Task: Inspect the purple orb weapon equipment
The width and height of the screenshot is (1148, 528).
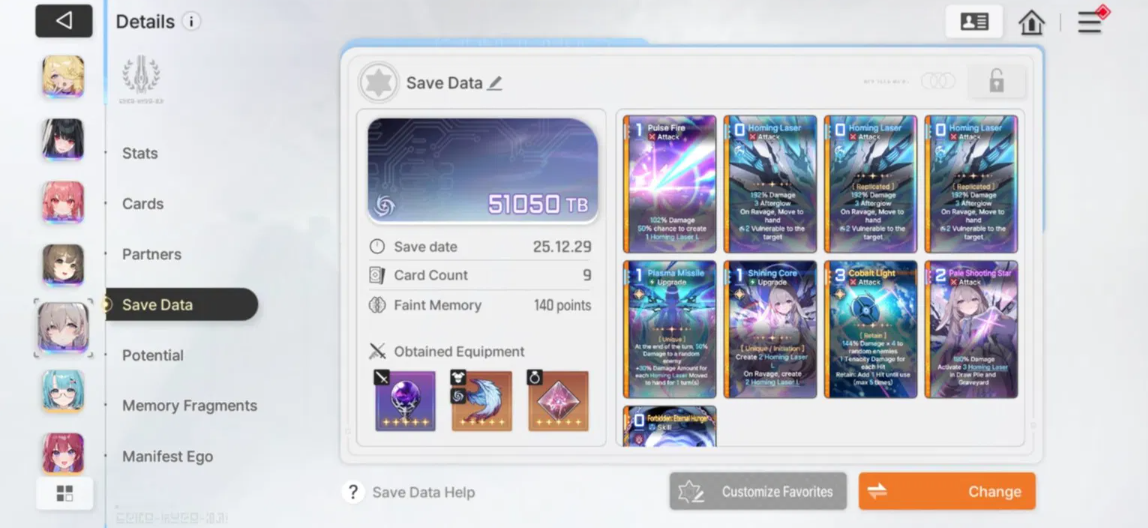Action: pos(405,401)
